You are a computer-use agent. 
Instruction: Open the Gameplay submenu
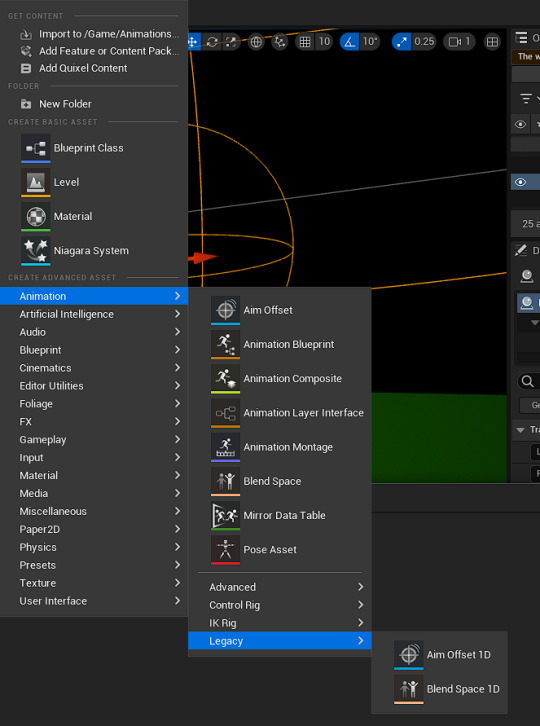pos(94,440)
